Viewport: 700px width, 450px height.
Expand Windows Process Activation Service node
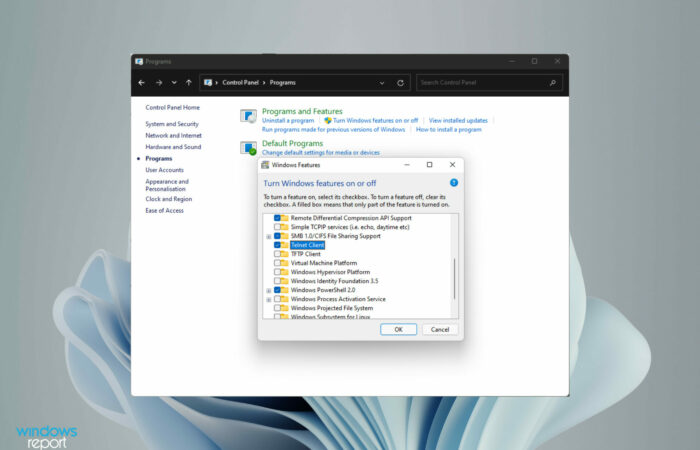tap(269, 299)
